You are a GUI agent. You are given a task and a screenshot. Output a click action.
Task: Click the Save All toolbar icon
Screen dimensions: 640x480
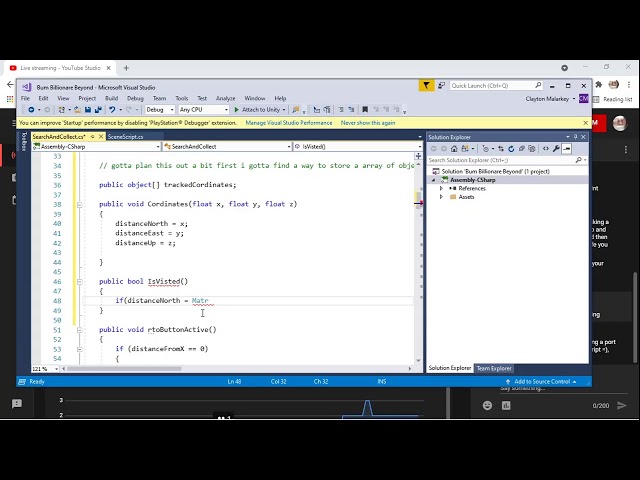(x=98, y=110)
